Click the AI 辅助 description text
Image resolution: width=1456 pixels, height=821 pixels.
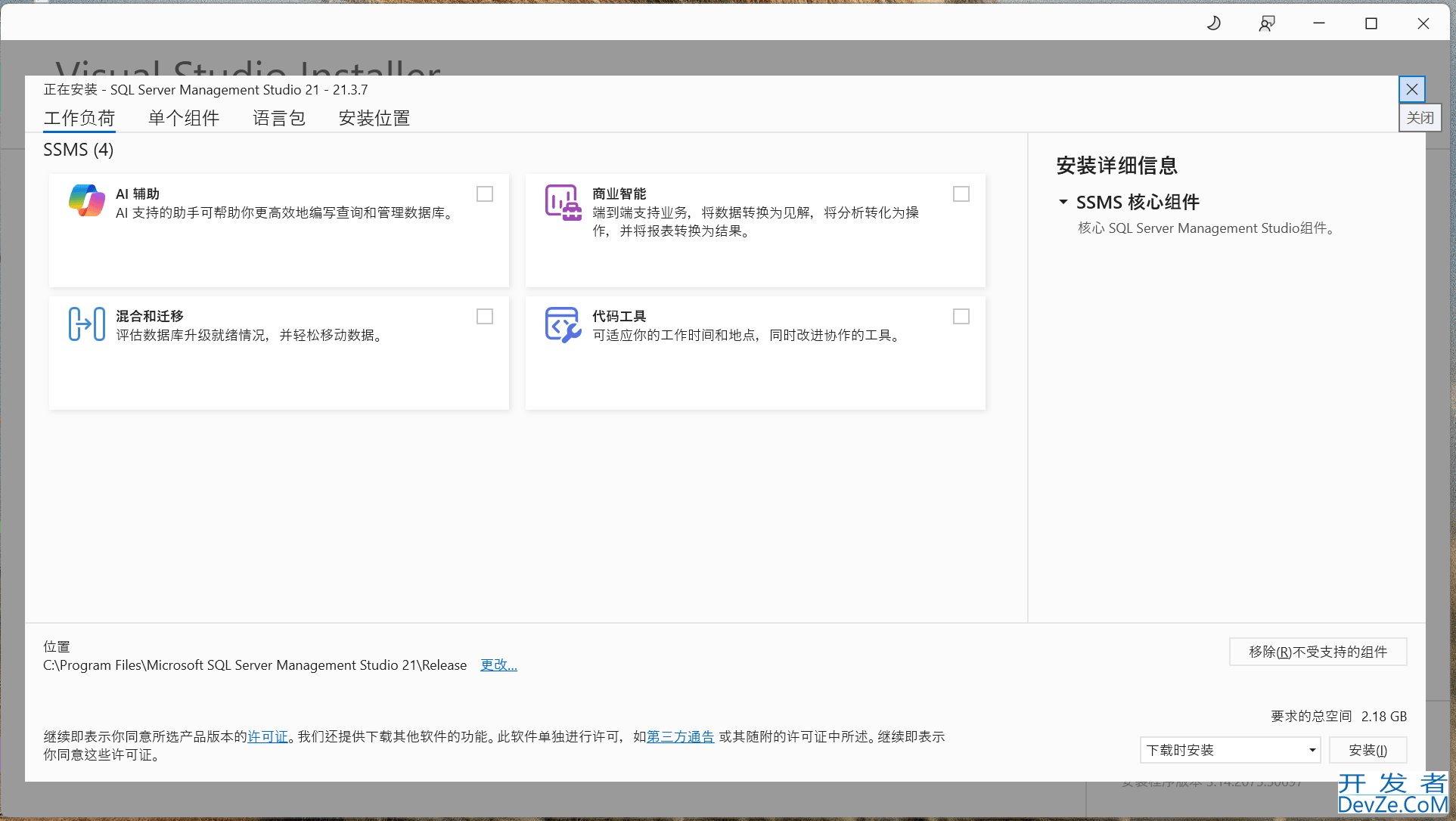(x=287, y=213)
